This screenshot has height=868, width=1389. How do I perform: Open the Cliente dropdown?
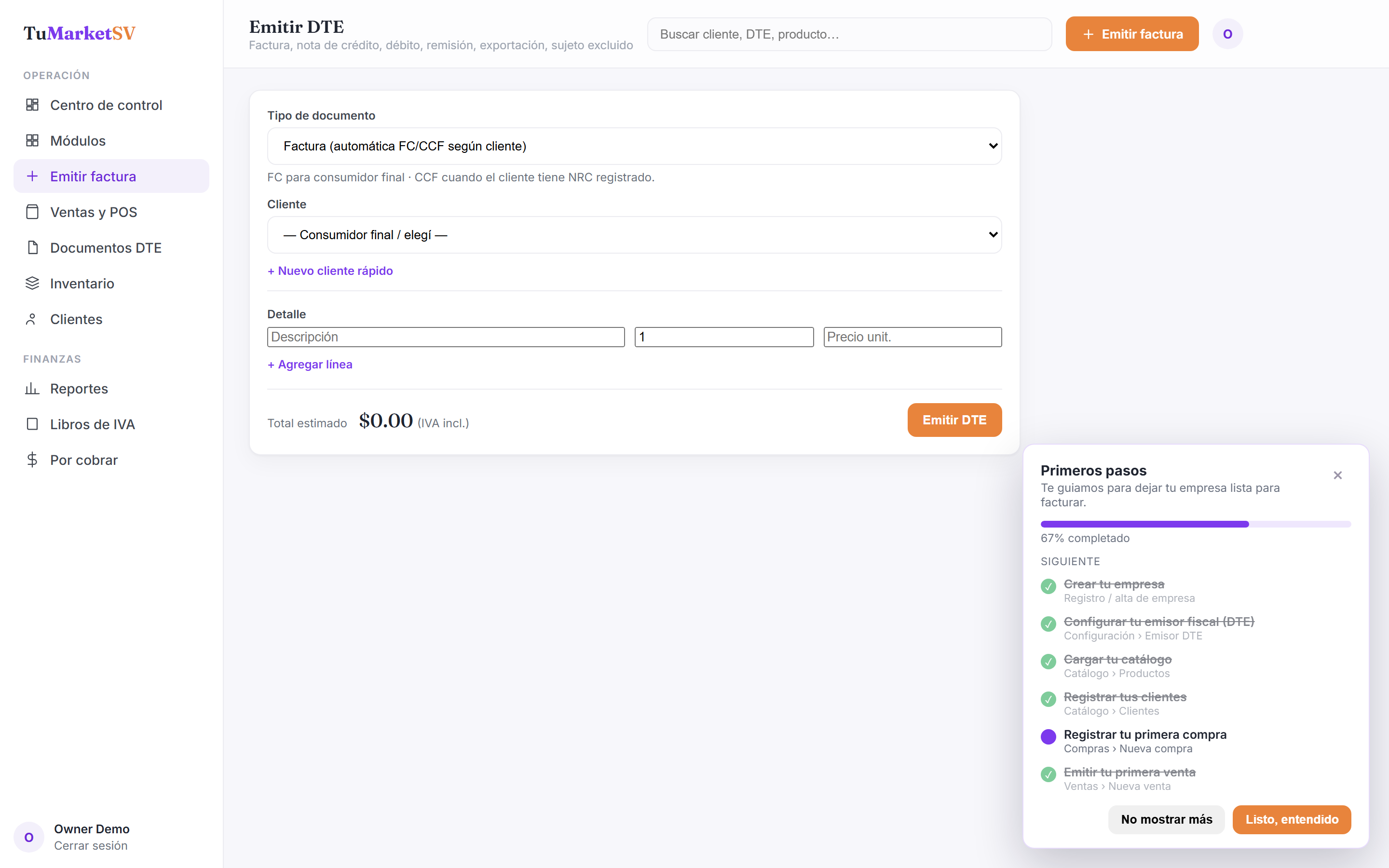pos(634,235)
